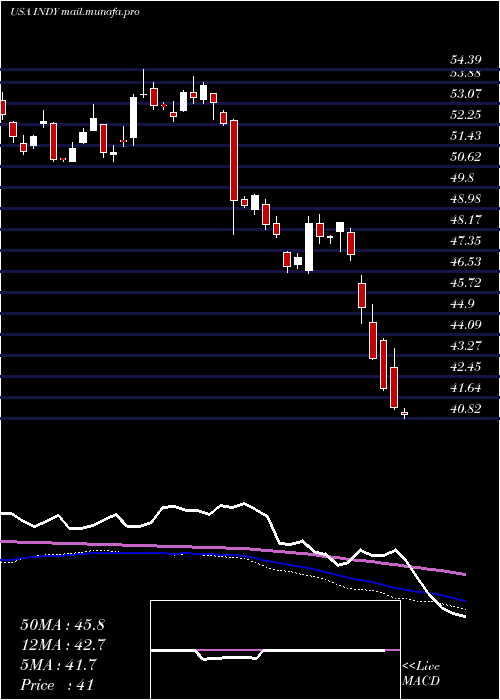
Task: Click the 40.82 price axis label
Action: coord(465,408)
